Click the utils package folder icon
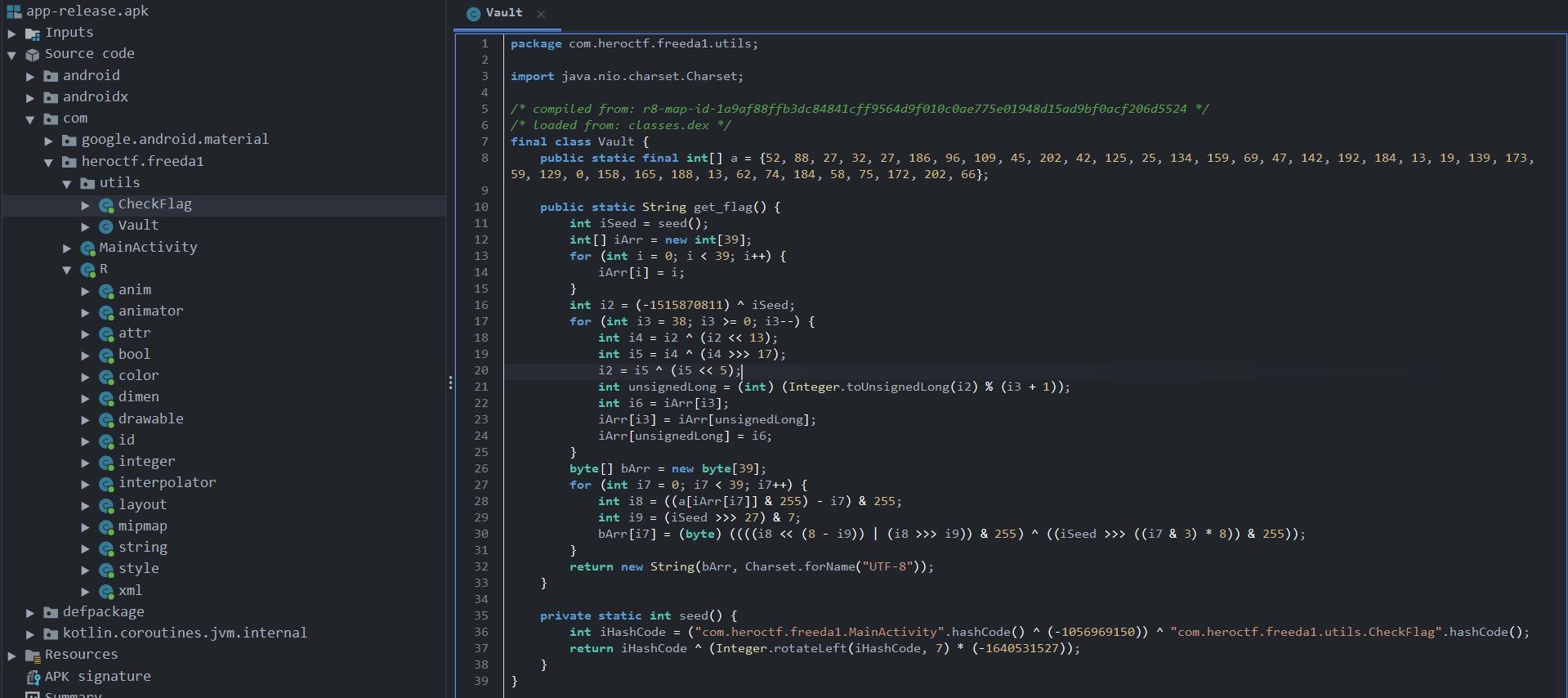Image resolution: width=1568 pixels, height=698 pixels. click(87, 183)
